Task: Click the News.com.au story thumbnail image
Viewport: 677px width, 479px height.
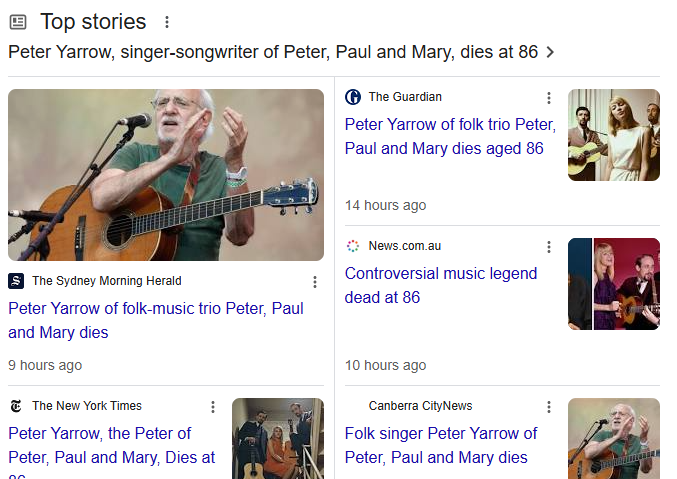Action: point(613,284)
